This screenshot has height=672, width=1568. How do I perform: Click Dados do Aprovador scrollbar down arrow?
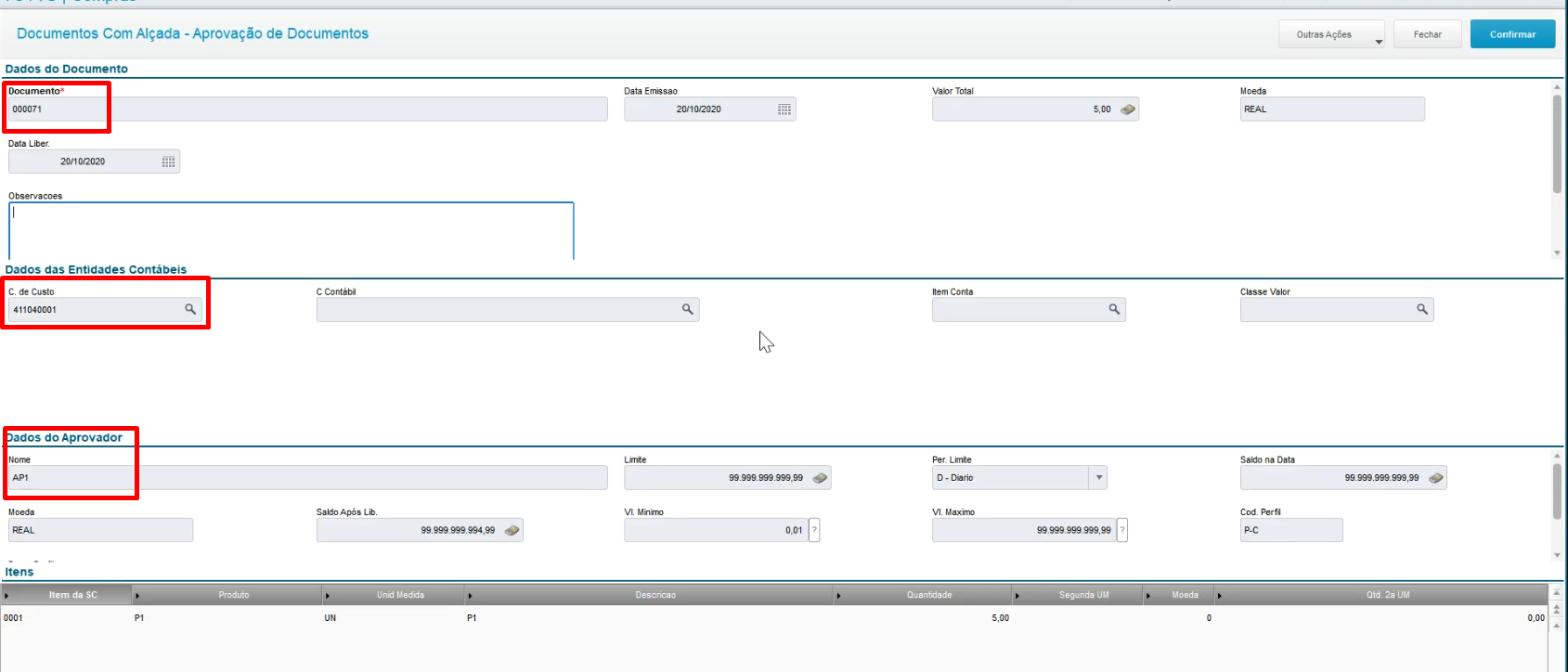[x=1557, y=555]
